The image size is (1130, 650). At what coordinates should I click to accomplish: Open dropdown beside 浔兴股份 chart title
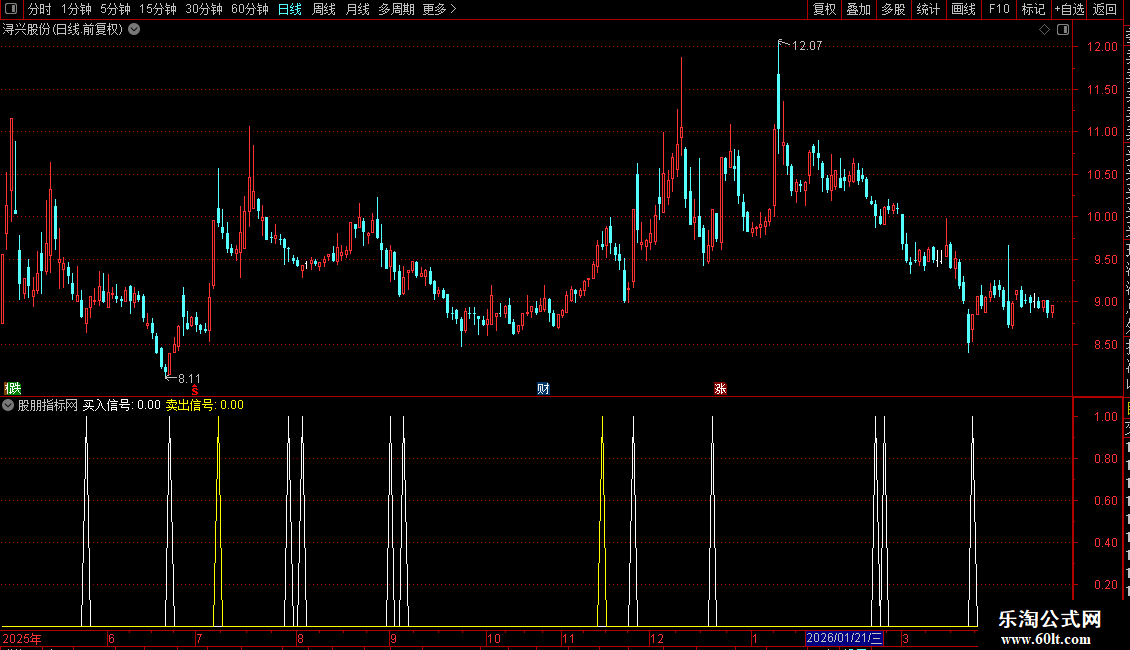tap(134, 30)
